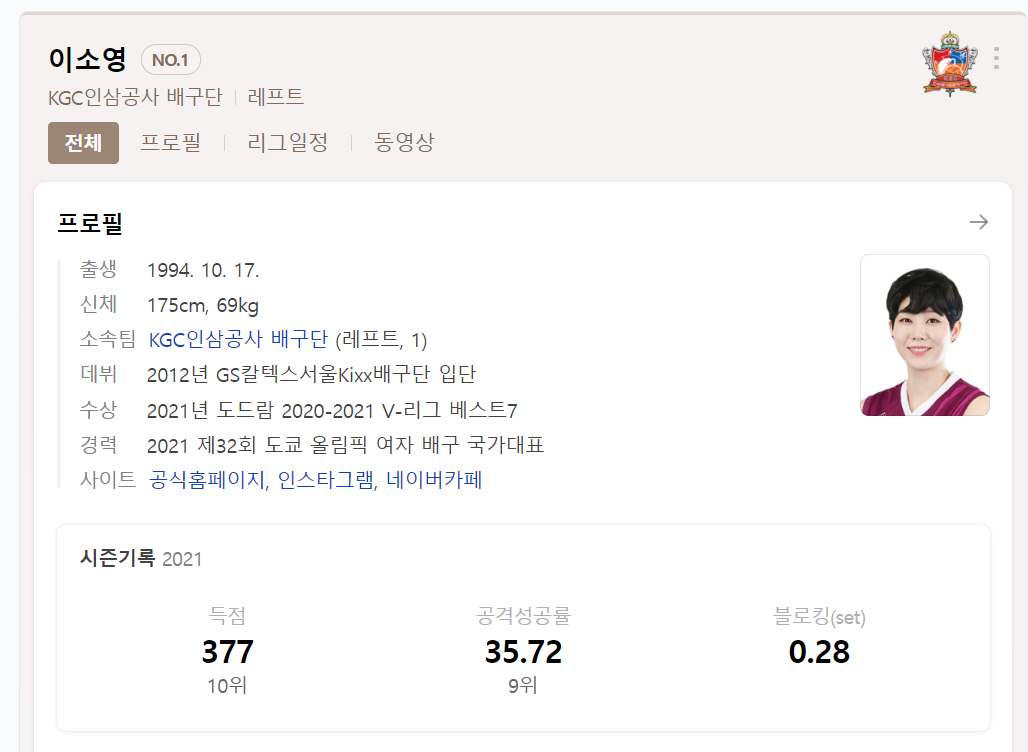Click the 이소영 name heading

88,59
